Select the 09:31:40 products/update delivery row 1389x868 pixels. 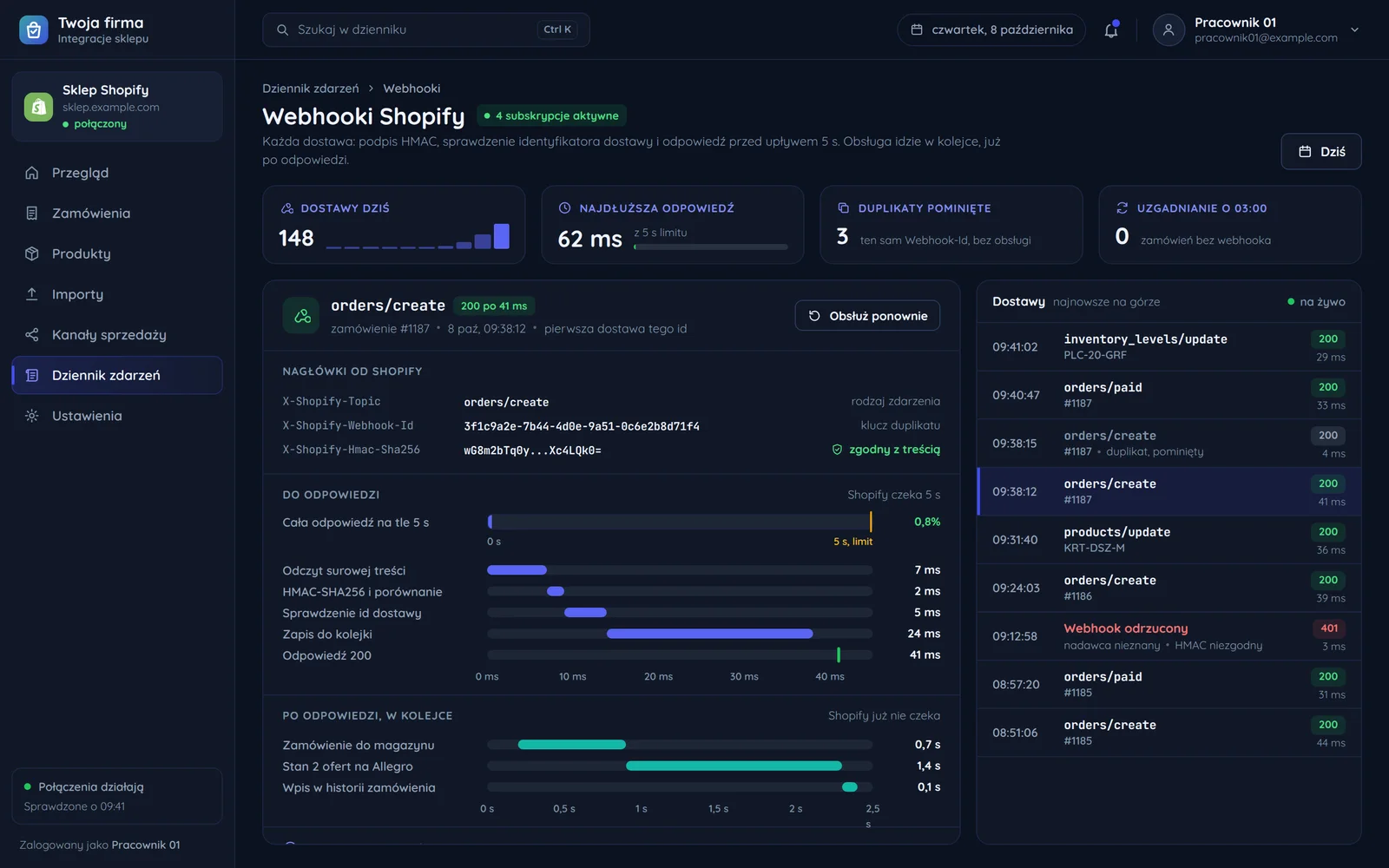click(x=1168, y=540)
